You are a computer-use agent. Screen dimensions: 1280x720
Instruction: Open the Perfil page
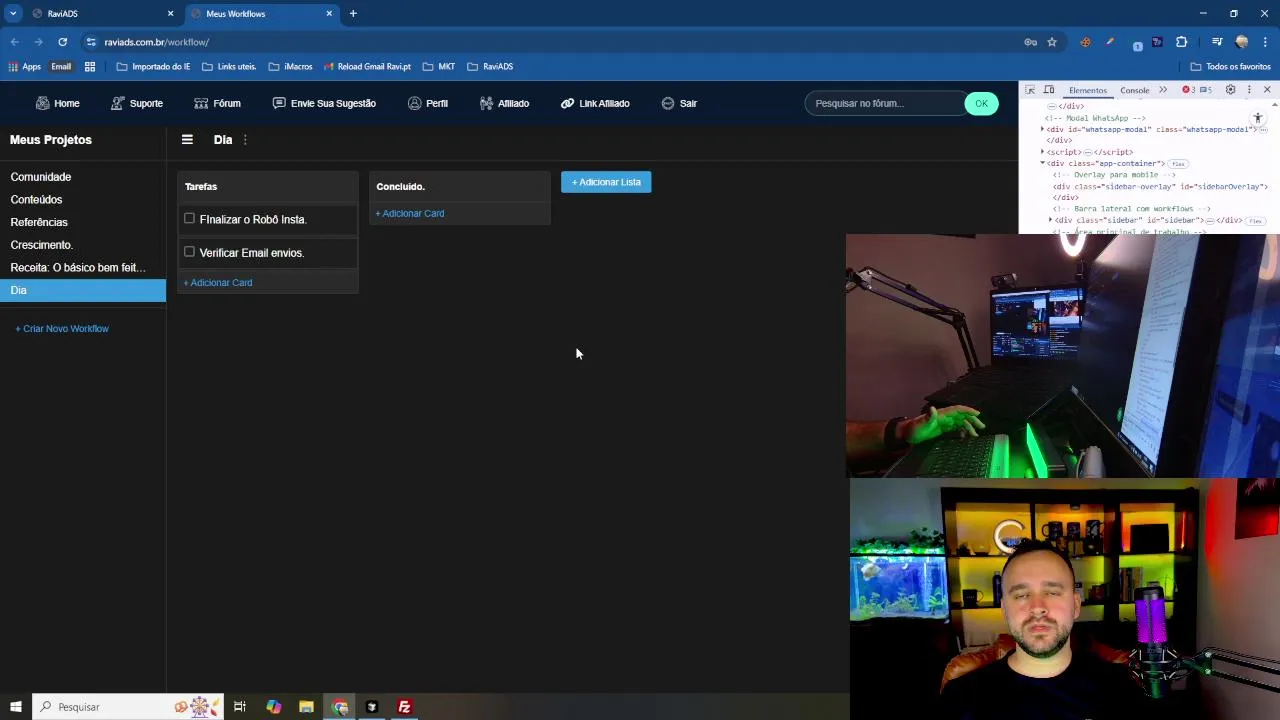point(427,103)
